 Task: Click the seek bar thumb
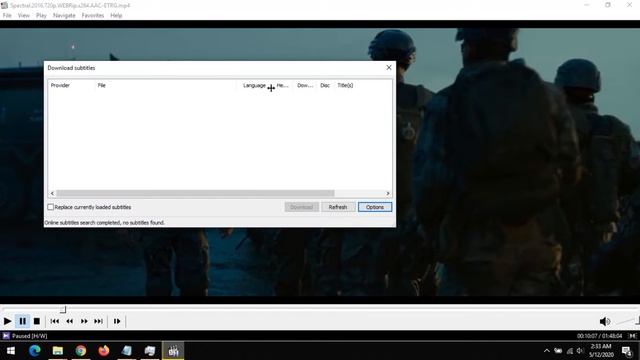coord(63,310)
